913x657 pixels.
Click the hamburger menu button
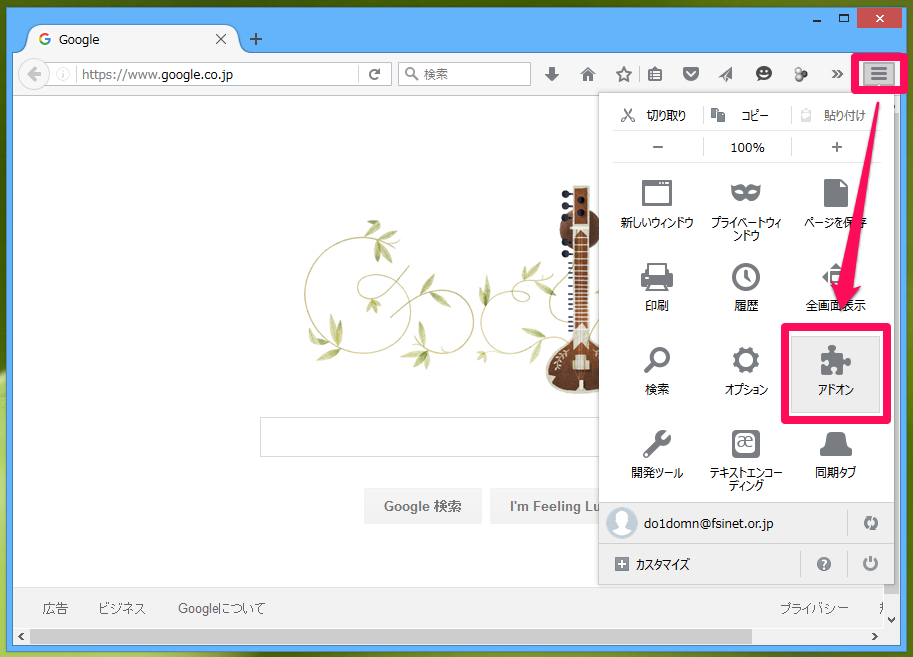point(878,74)
